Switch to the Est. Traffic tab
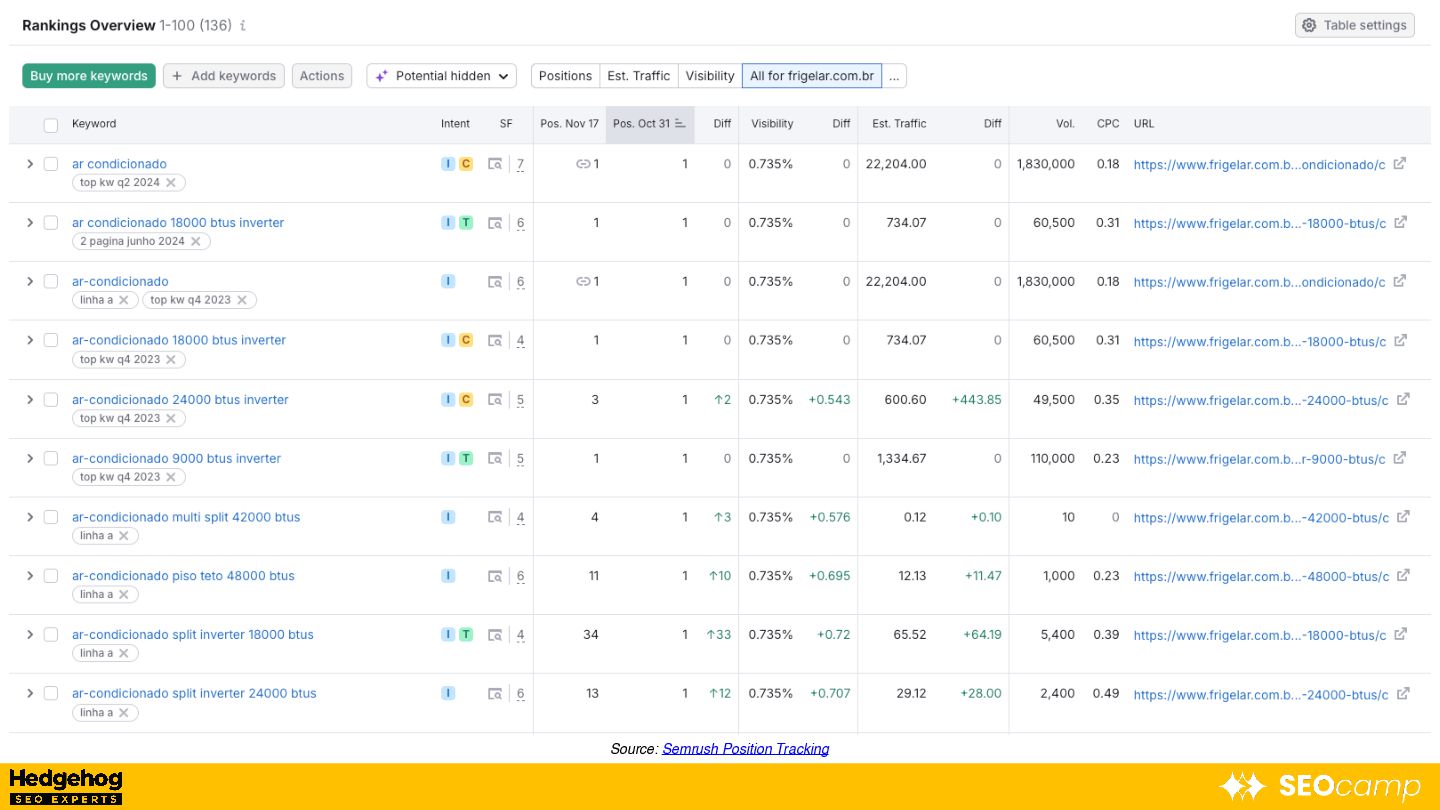 click(638, 76)
